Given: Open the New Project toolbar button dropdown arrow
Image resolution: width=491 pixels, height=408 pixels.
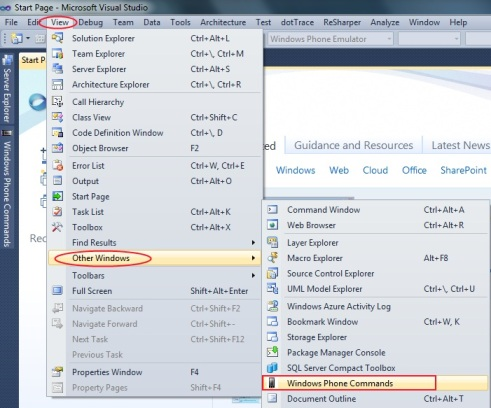Looking at the screenshot, I should [x=28, y=39].
